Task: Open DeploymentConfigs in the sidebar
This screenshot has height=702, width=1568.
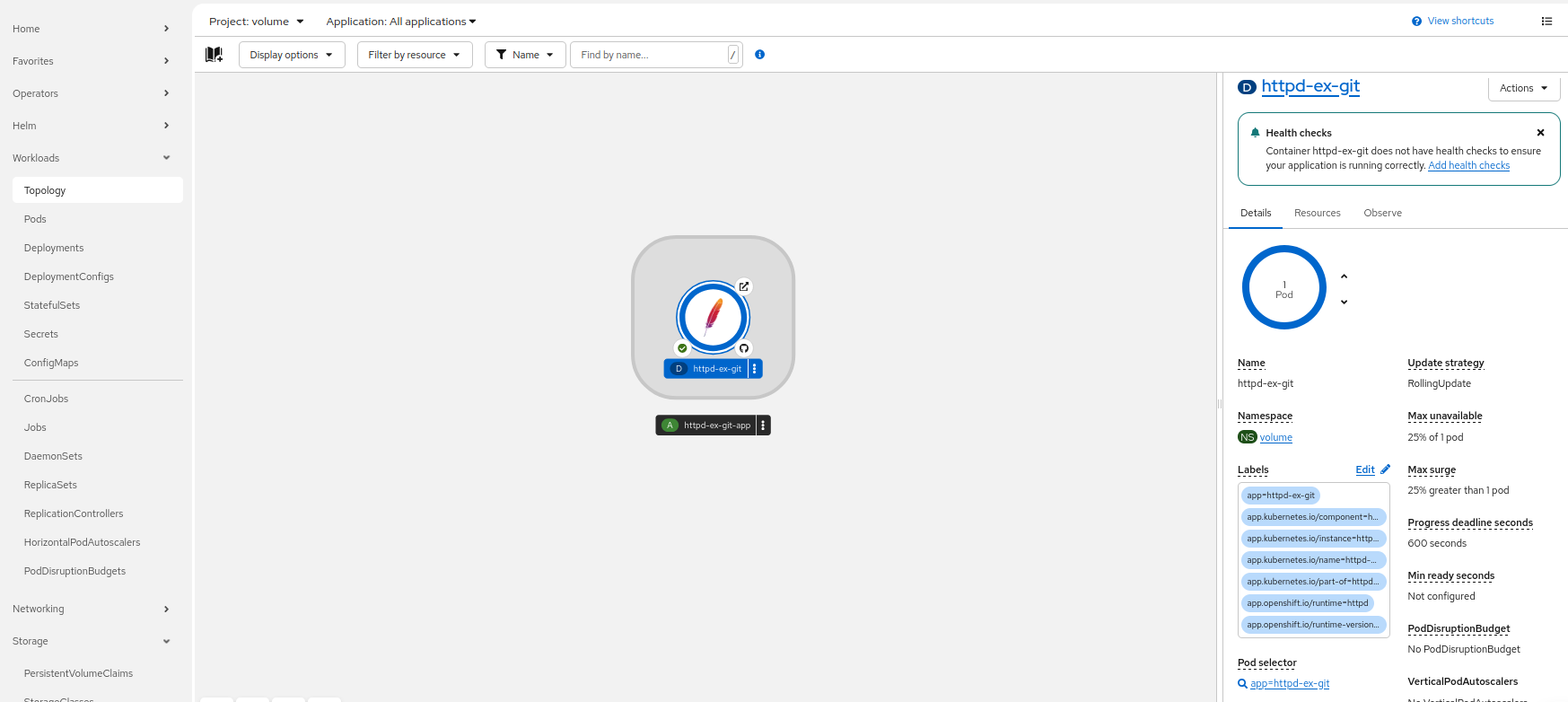Action: click(98, 276)
